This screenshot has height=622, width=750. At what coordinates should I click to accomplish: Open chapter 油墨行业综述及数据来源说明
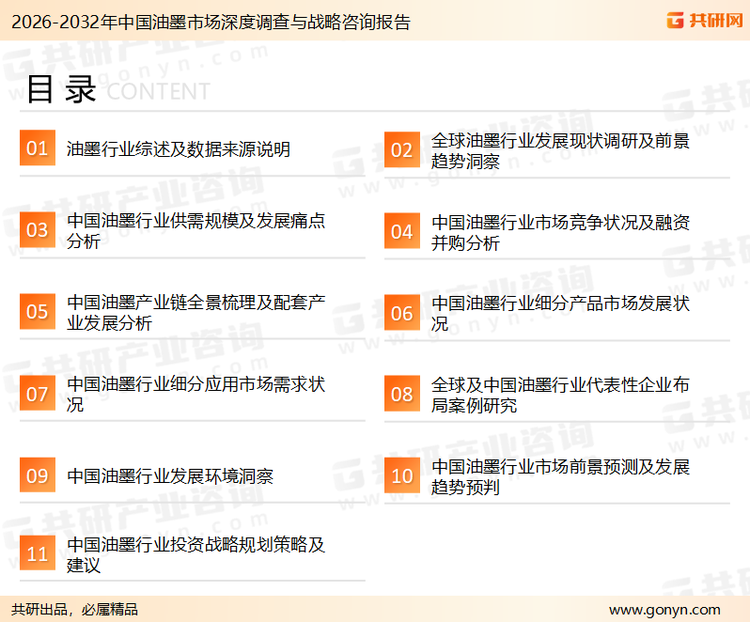tap(178, 149)
